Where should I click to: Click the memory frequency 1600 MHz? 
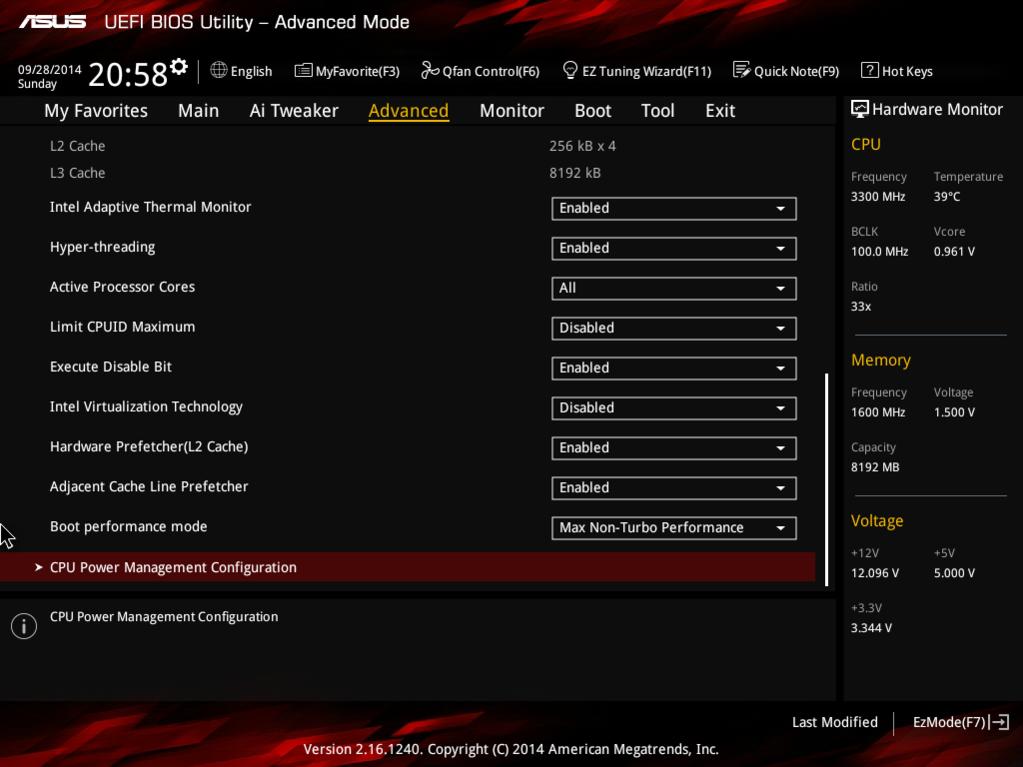pos(878,412)
